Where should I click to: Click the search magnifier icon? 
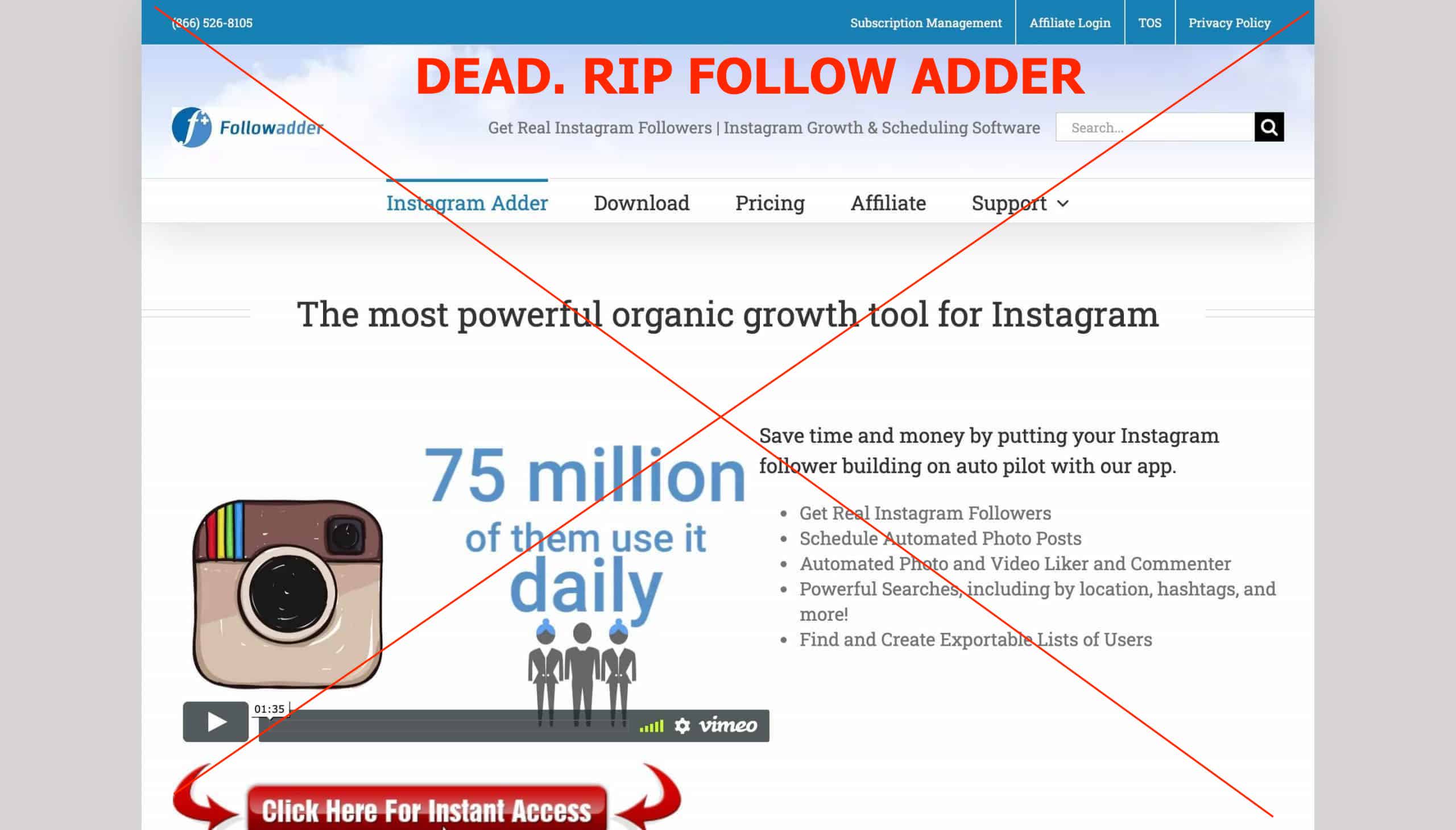pyautogui.click(x=1269, y=127)
